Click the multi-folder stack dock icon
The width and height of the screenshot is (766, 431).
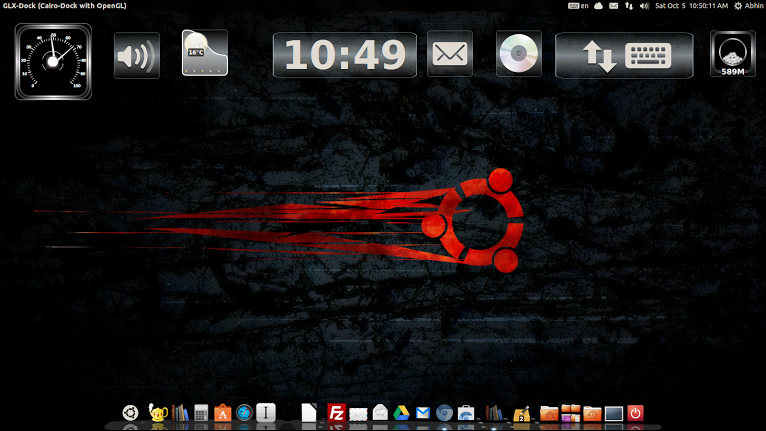[571, 413]
